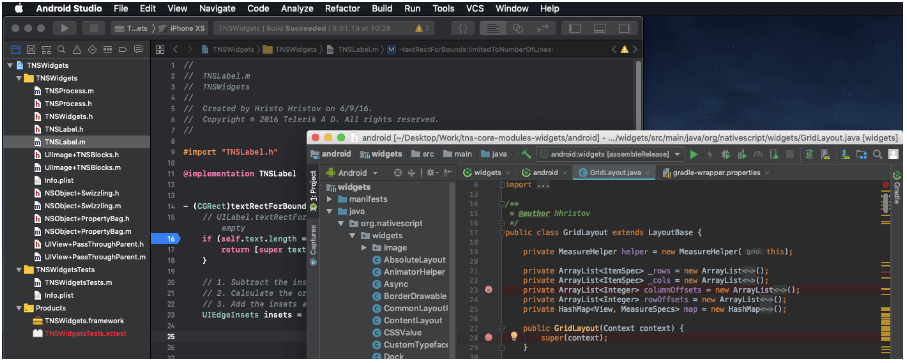Click the warning icon in Xcode jump bar

pos(625,50)
